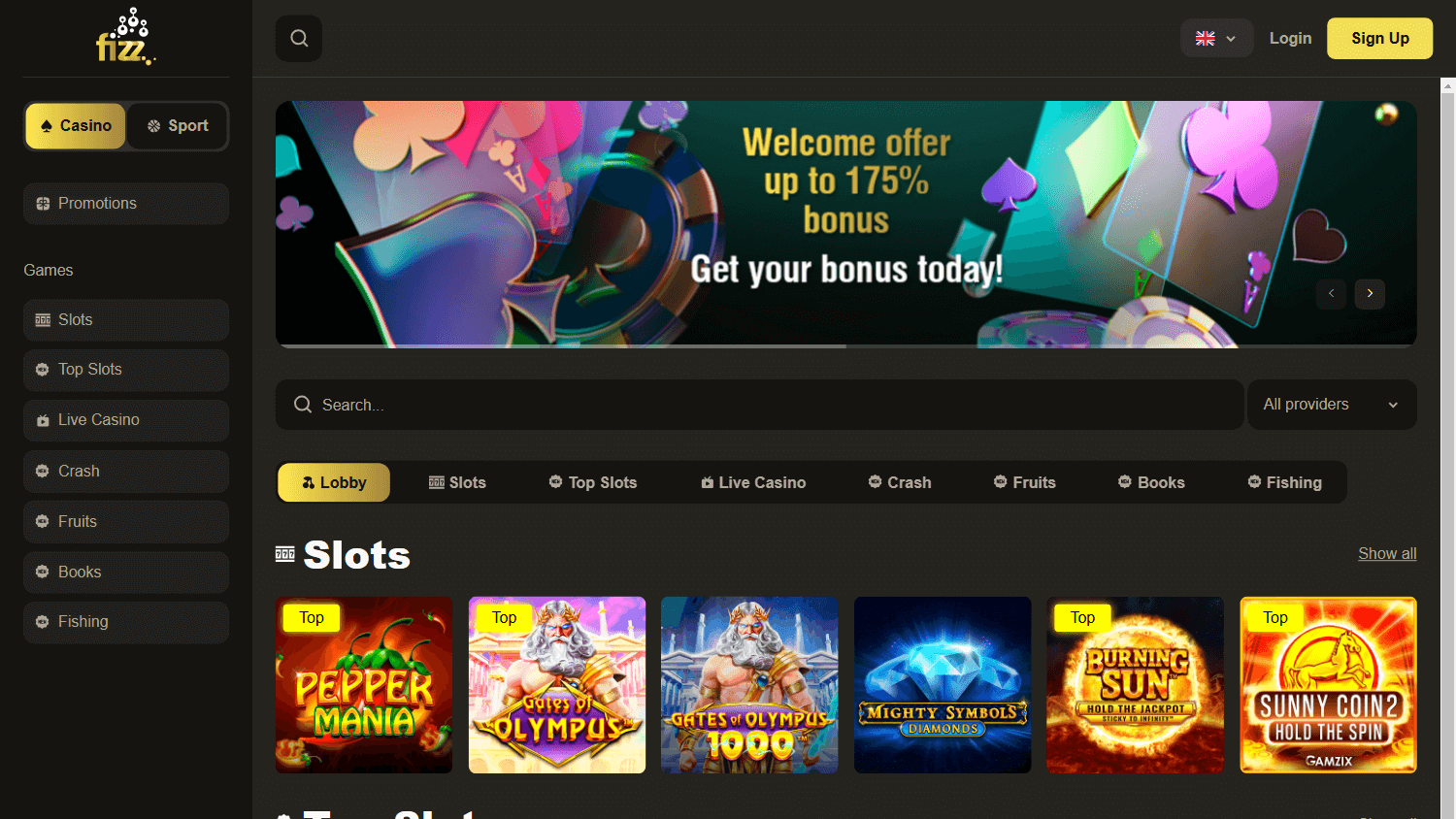This screenshot has width=1456, height=819.
Task: Open Fishing games in the sidebar
Action: pyautogui.click(x=126, y=622)
